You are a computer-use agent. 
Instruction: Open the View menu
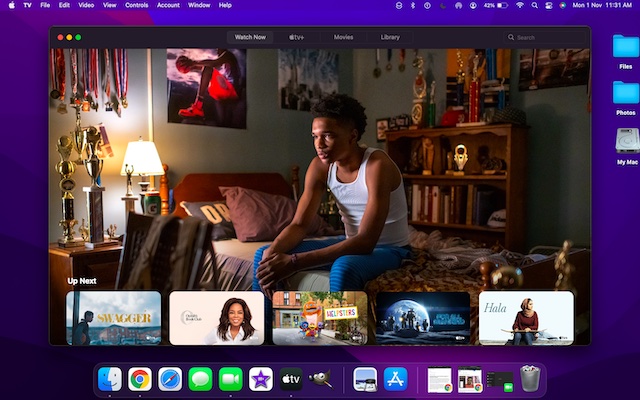click(x=109, y=5)
